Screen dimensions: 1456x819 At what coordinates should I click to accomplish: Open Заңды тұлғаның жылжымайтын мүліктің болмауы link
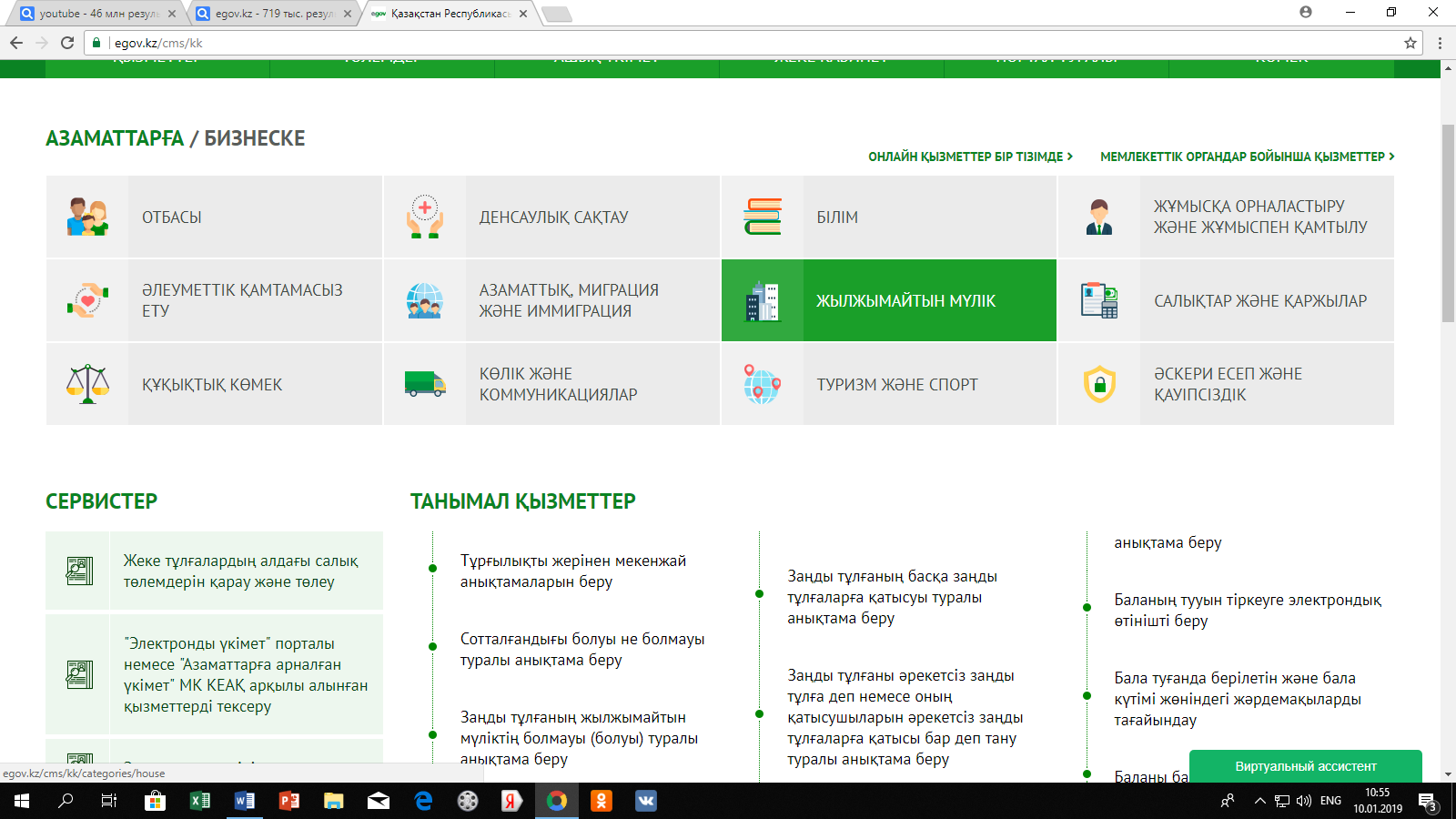pyautogui.click(x=579, y=738)
